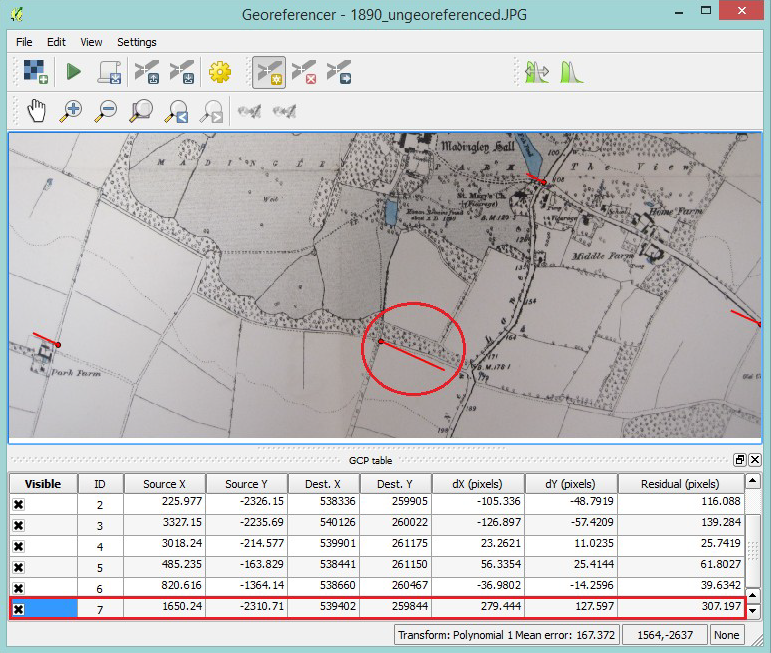Screen dimensions: 771x653
Task: Toggle visibility checkbox for GCP ID 4
Action: point(18,547)
